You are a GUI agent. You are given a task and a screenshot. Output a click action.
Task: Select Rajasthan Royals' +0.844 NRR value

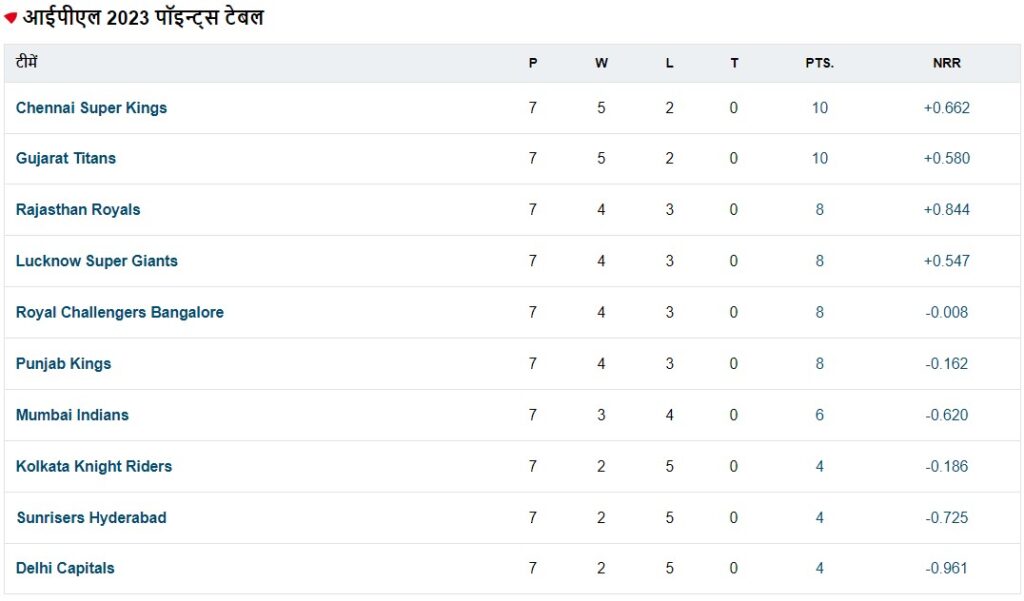[x=946, y=210]
